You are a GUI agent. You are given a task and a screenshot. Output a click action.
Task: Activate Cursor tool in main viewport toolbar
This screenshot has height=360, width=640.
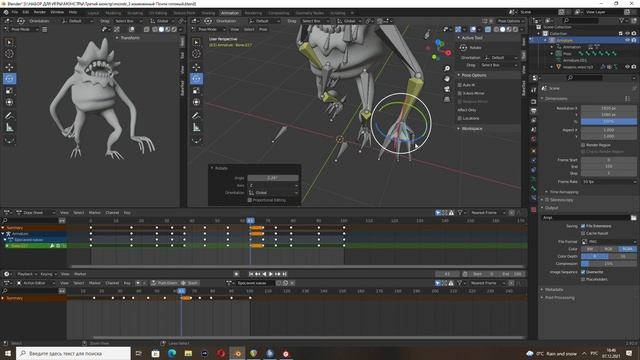(x=196, y=54)
